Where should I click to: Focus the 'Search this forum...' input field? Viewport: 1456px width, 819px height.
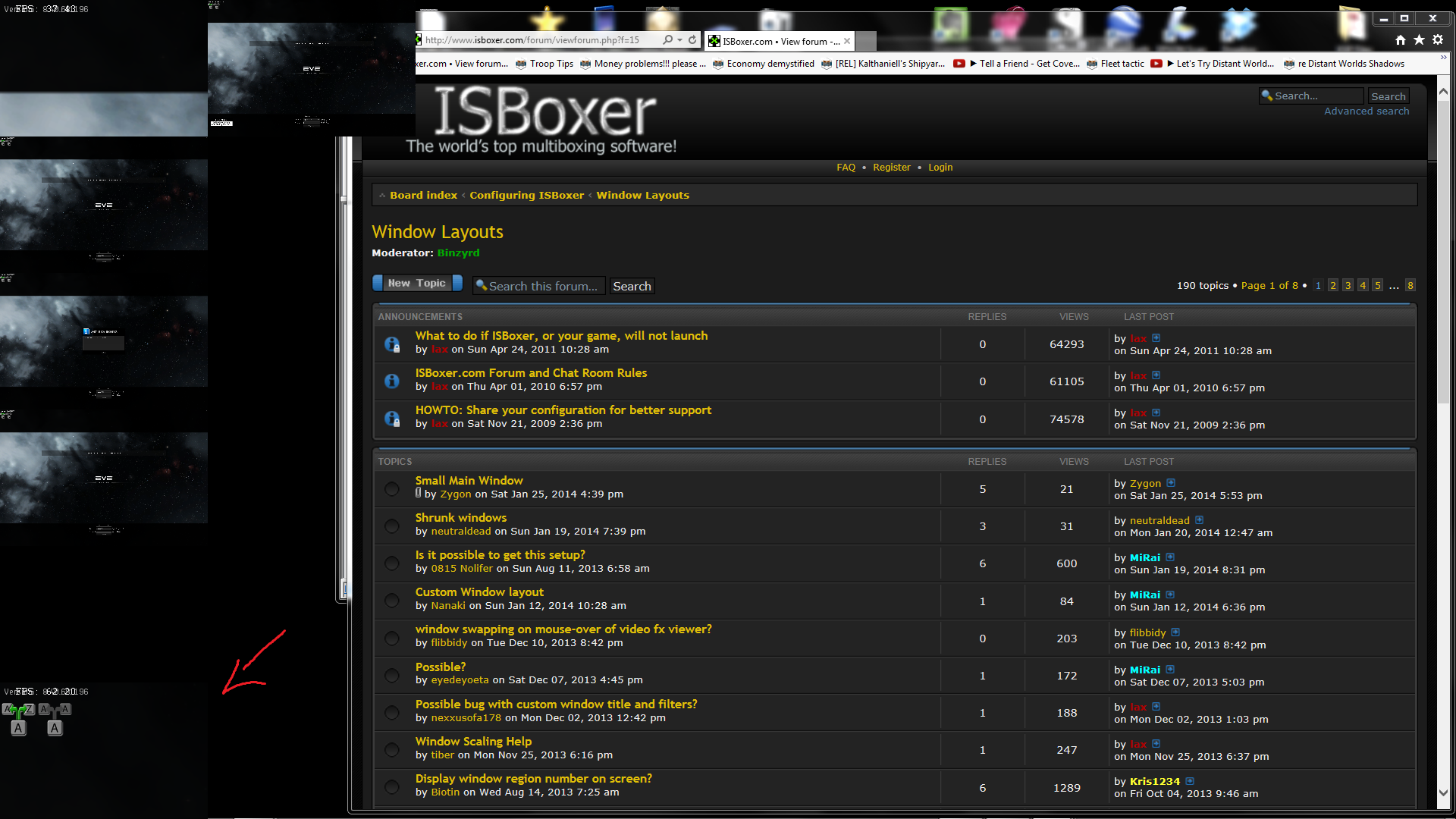[x=539, y=286]
